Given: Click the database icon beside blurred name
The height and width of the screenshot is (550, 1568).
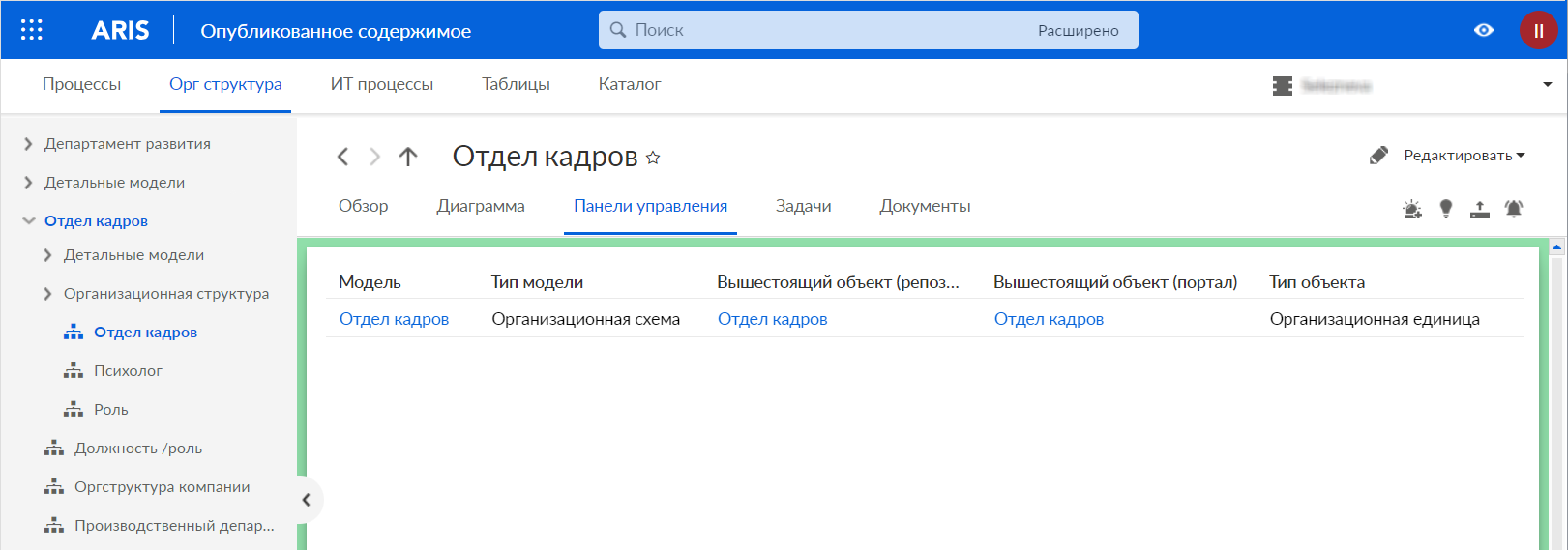Looking at the screenshot, I should point(1283,85).
